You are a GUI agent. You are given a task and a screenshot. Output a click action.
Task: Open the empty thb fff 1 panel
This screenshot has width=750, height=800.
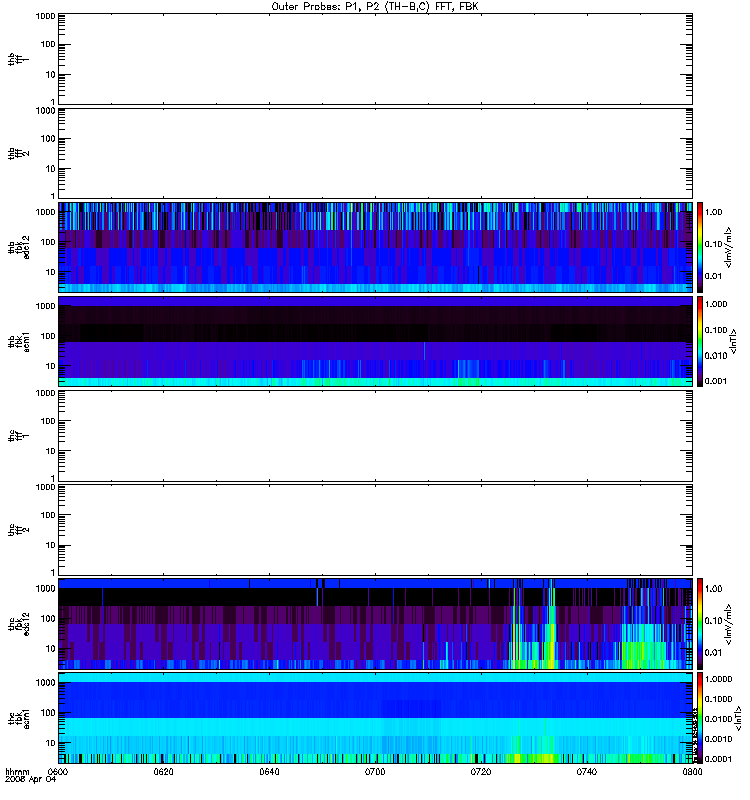375,59
